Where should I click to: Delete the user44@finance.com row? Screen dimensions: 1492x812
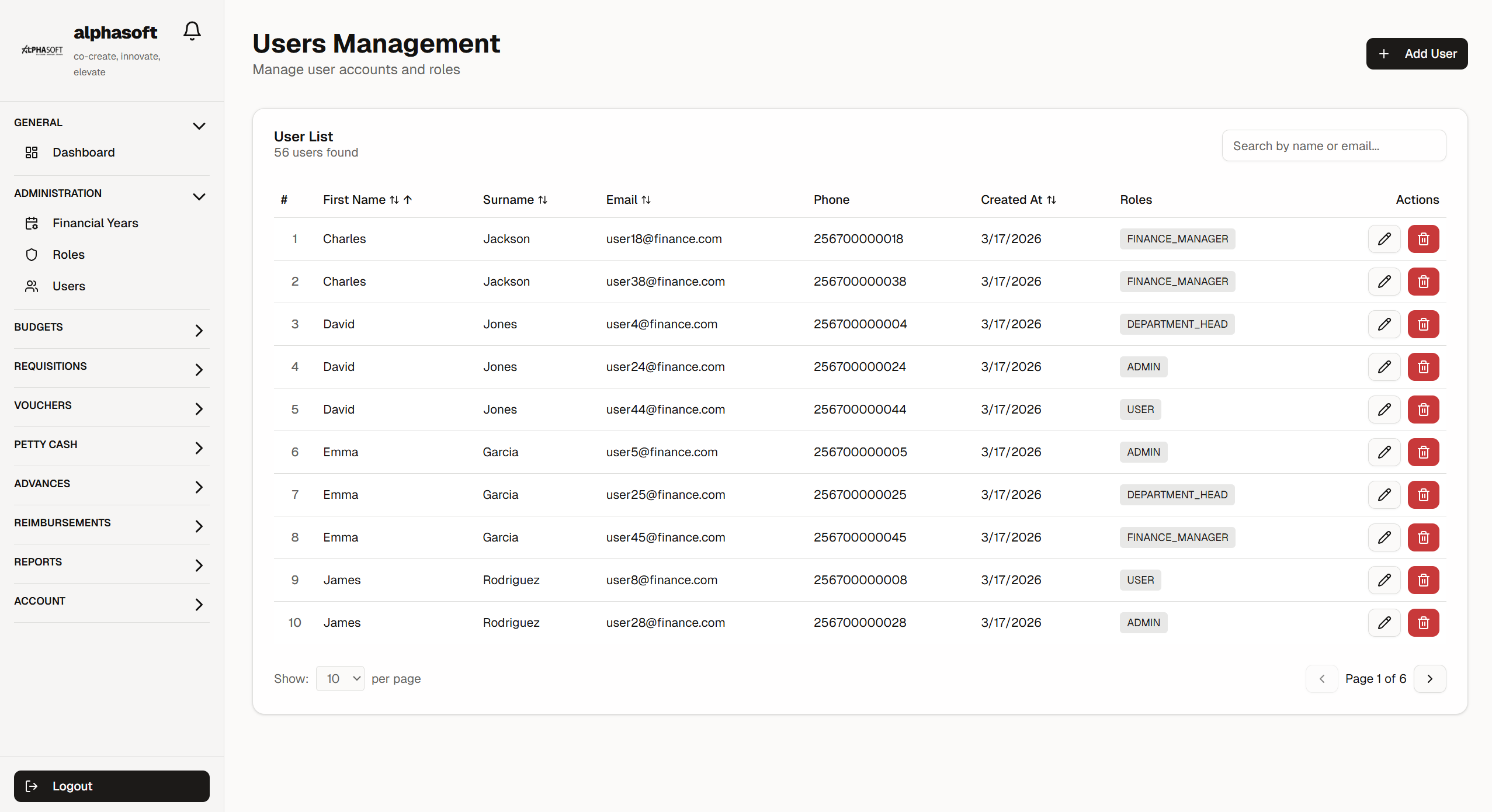point(1423,410)
